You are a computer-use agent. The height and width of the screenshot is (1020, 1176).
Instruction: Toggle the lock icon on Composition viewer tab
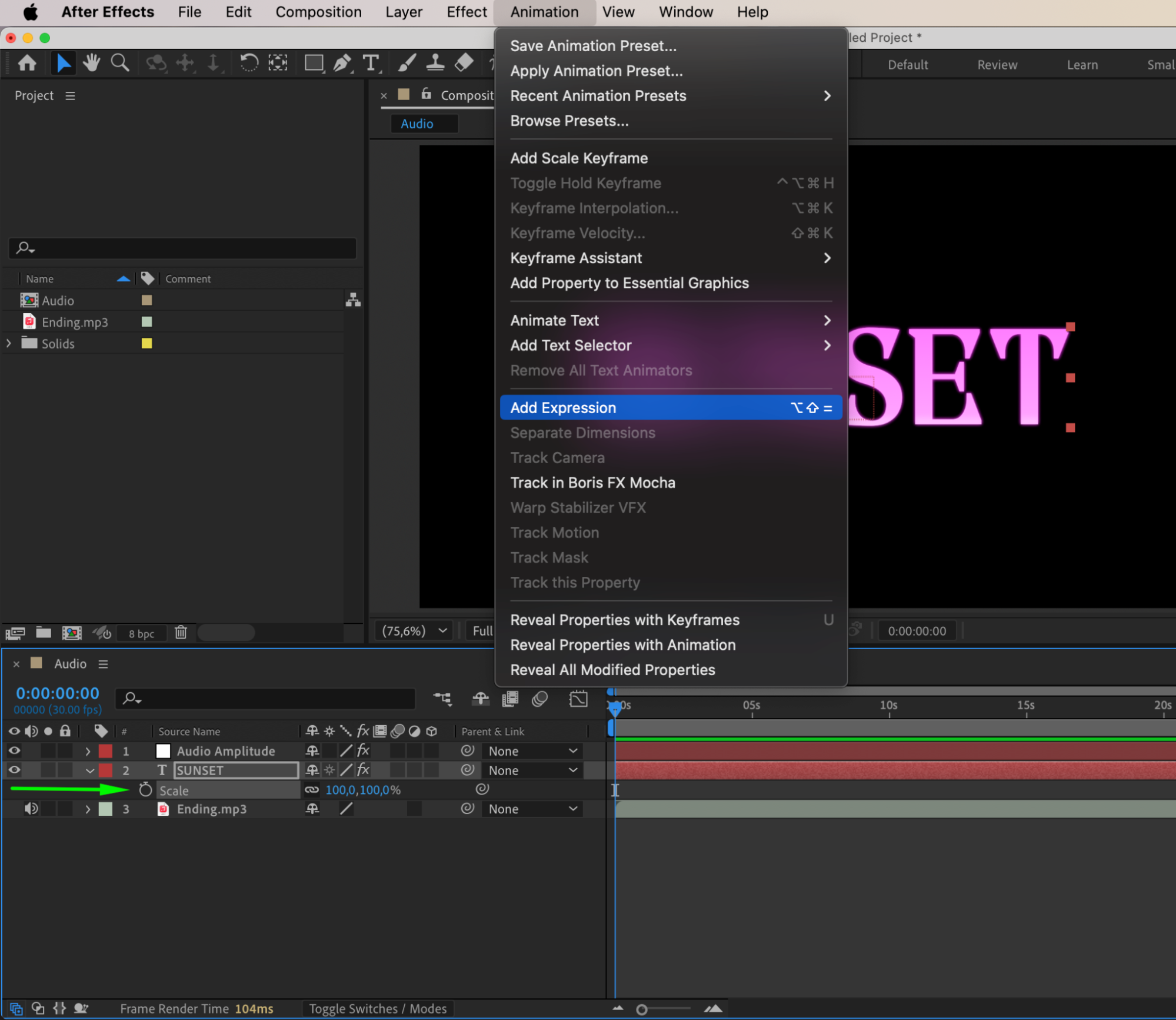click(x=427, y=94)
